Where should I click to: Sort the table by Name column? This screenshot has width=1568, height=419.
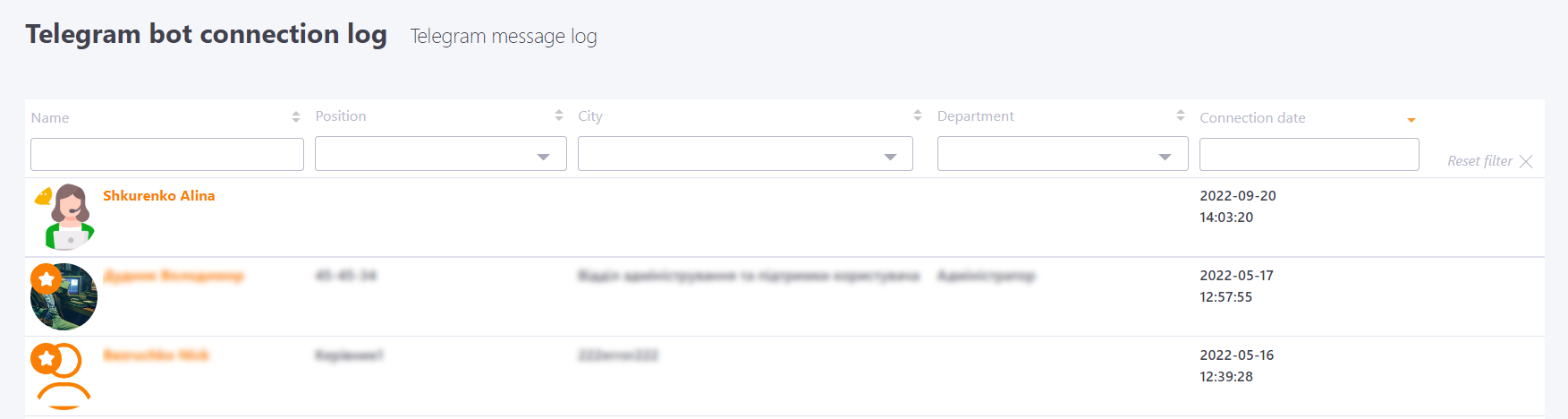pos(296,117)
